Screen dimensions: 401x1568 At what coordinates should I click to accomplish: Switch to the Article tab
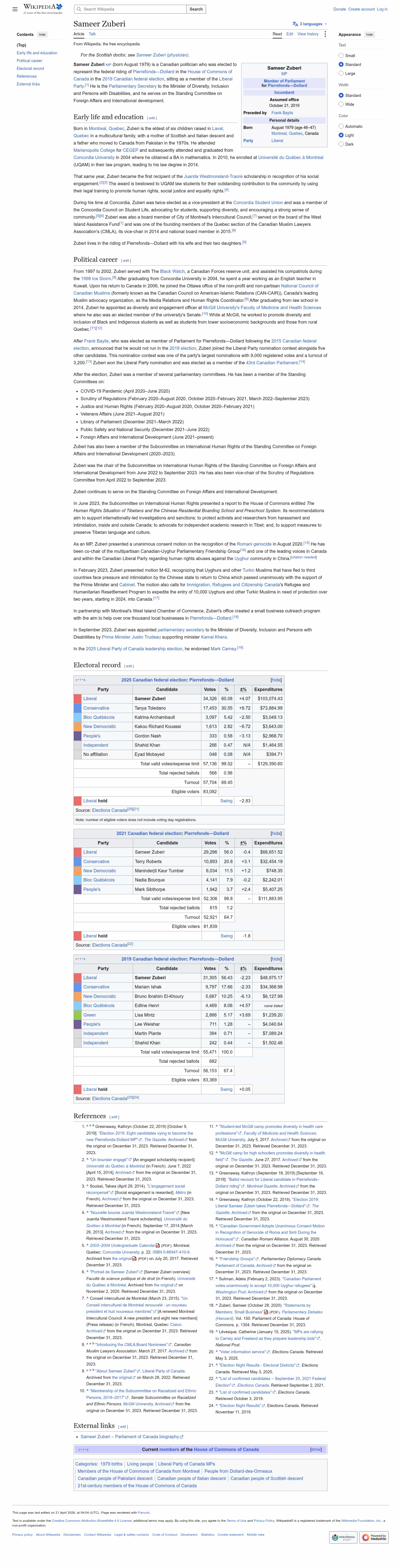79,34
